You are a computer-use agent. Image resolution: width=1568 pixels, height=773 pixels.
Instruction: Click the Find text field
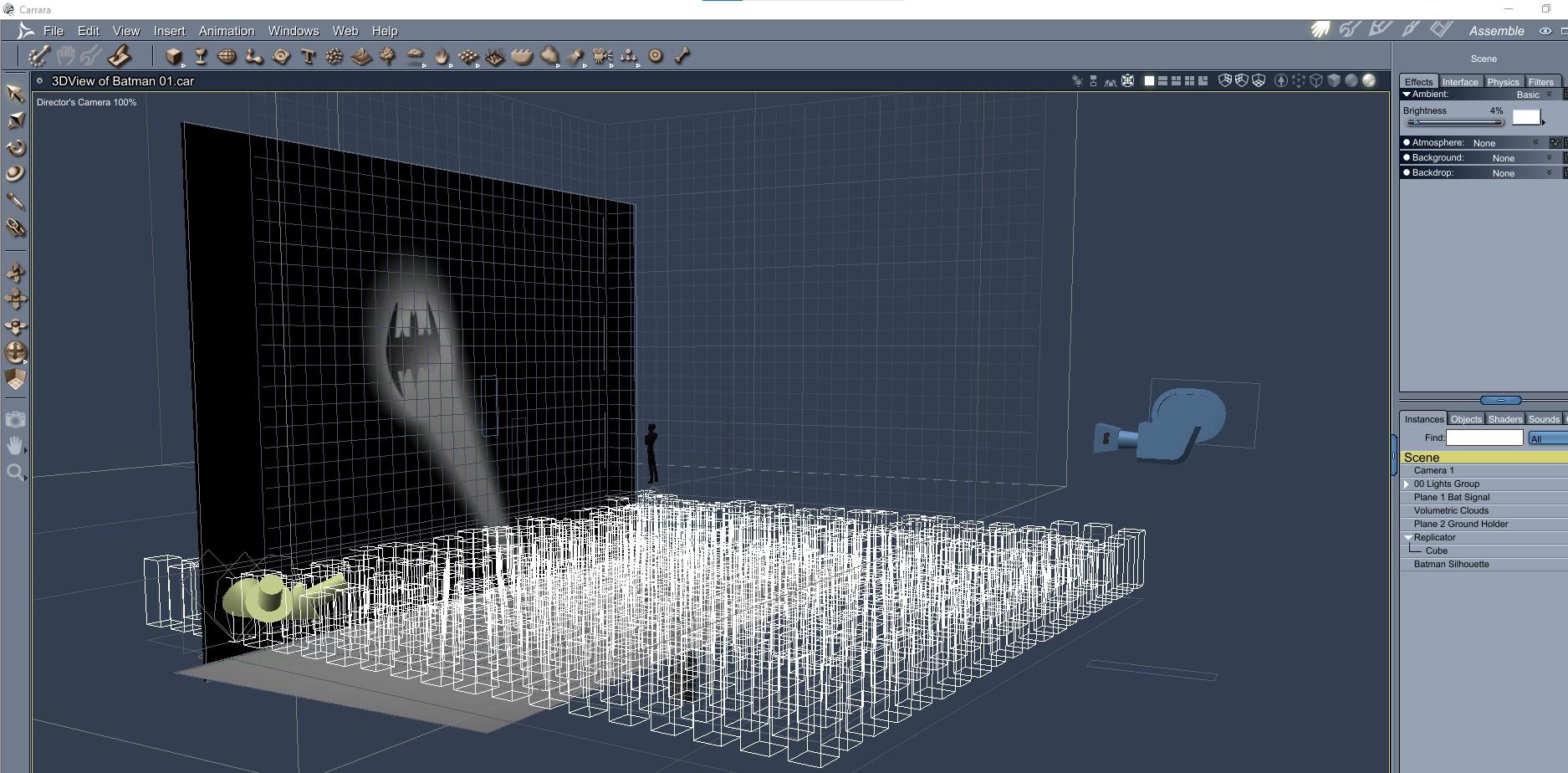click(1484, 438)
